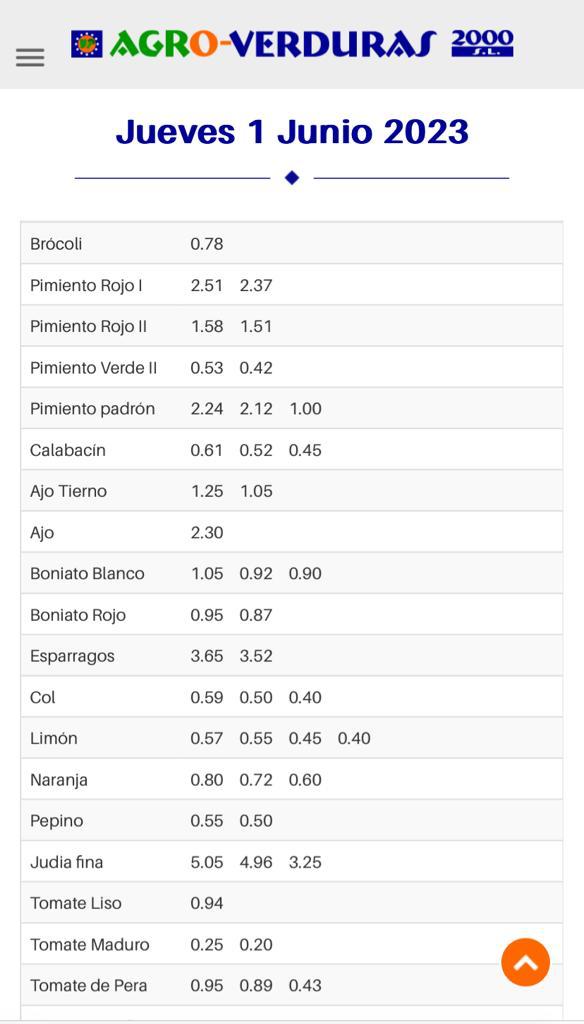Click the Jueves 1 Junio 2023 heading
Viewport: 584px width, 1024px height.
click(x=292, y=131)
